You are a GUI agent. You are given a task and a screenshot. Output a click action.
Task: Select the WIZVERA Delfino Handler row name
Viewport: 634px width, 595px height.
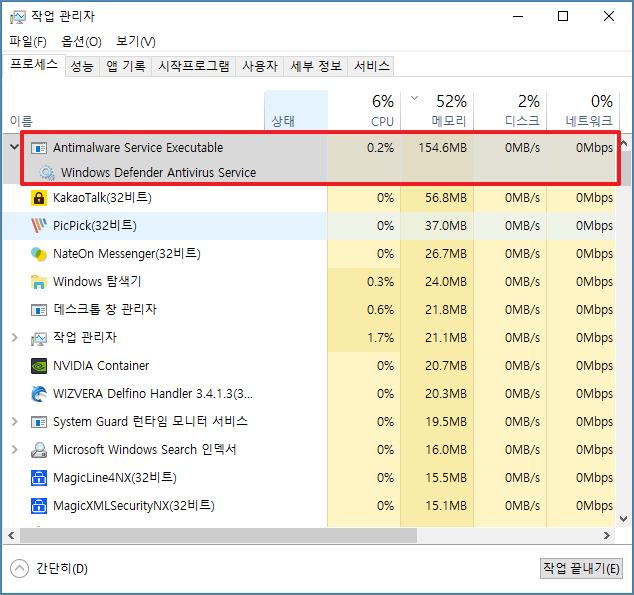[153, 394]
